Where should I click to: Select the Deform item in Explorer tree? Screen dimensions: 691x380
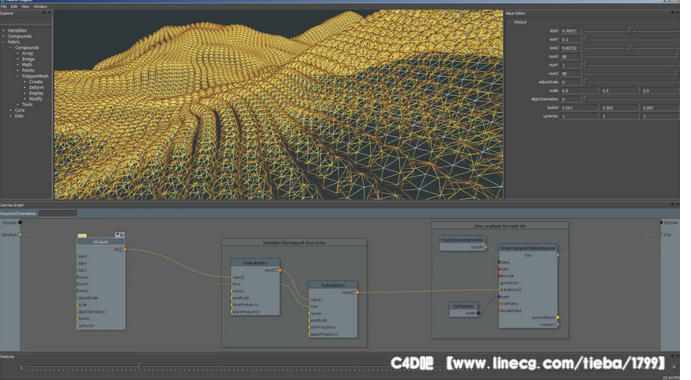36,88
